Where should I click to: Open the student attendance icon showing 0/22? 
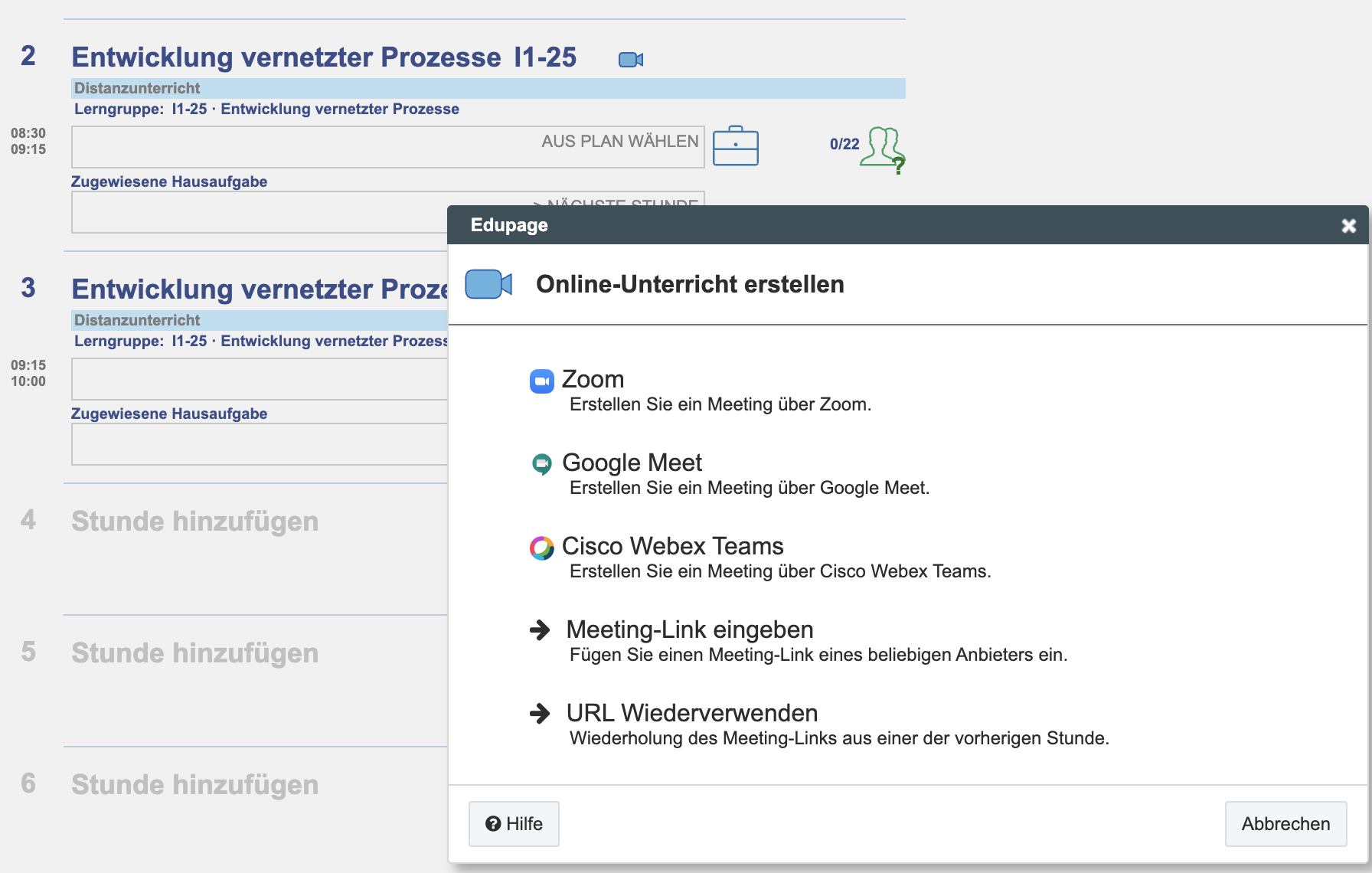point(882,147)
